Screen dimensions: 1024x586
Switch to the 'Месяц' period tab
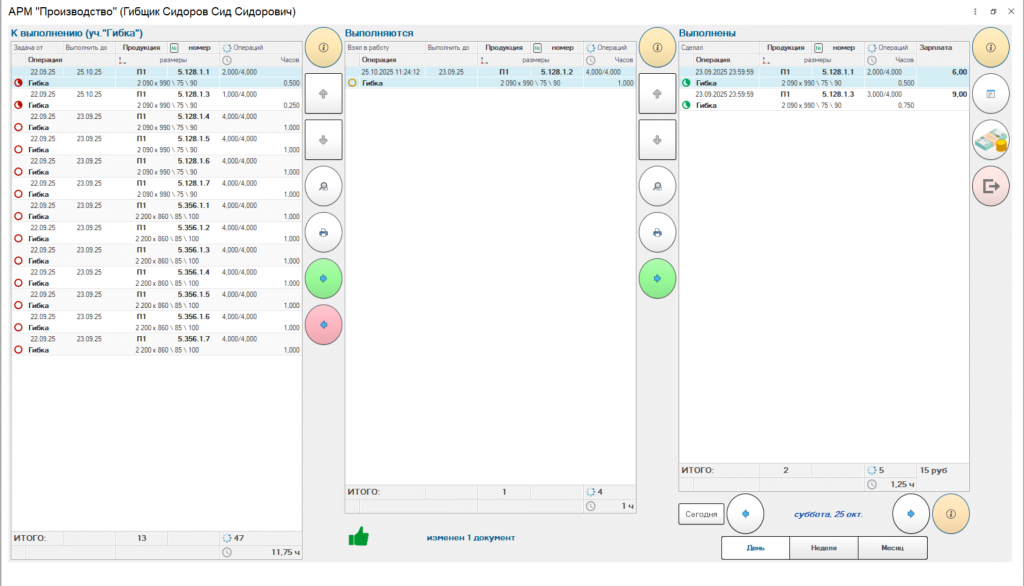pyautogui.click(x=893, y=548)
